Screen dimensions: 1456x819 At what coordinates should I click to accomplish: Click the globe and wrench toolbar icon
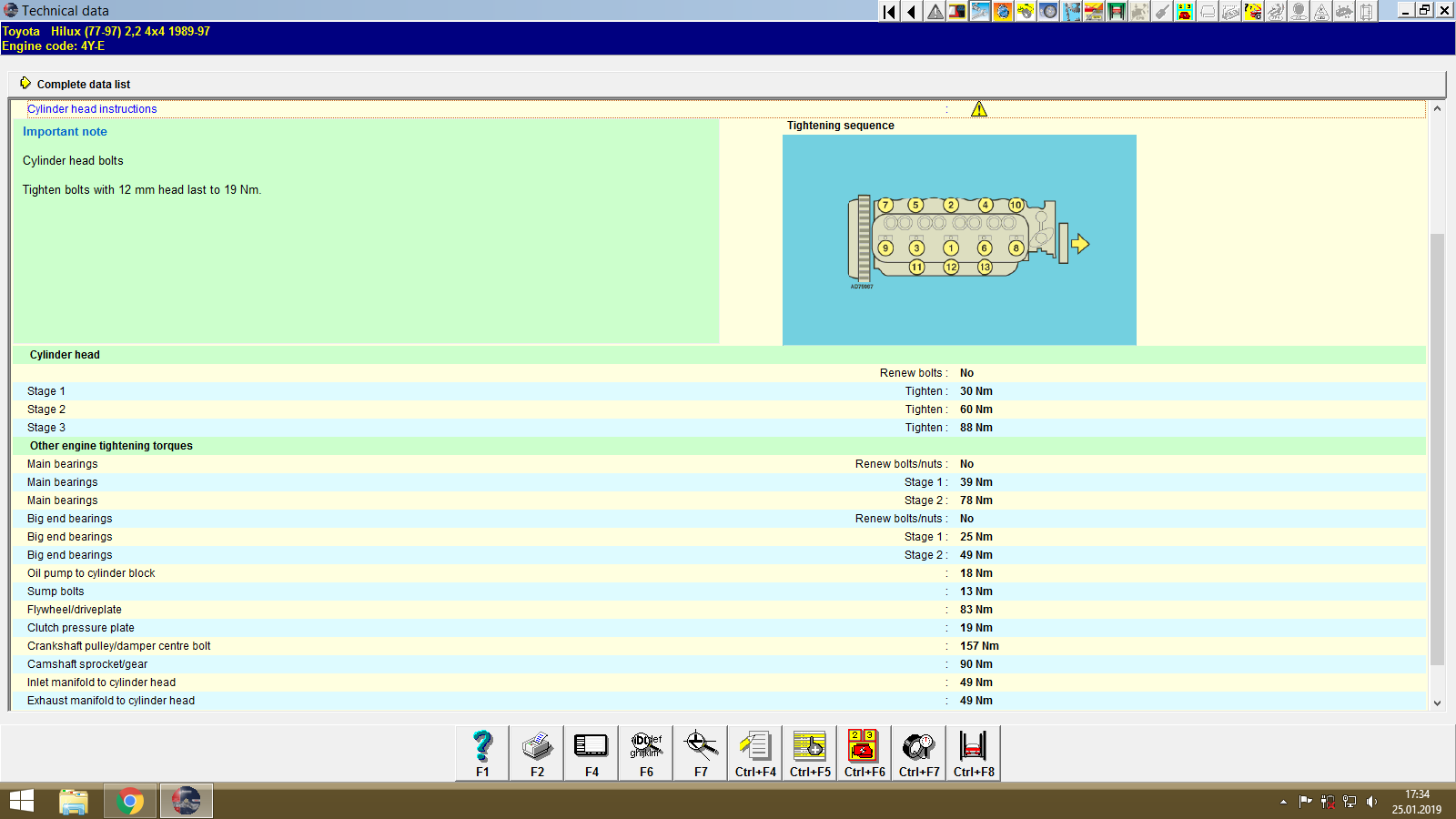click(1003, 11)
